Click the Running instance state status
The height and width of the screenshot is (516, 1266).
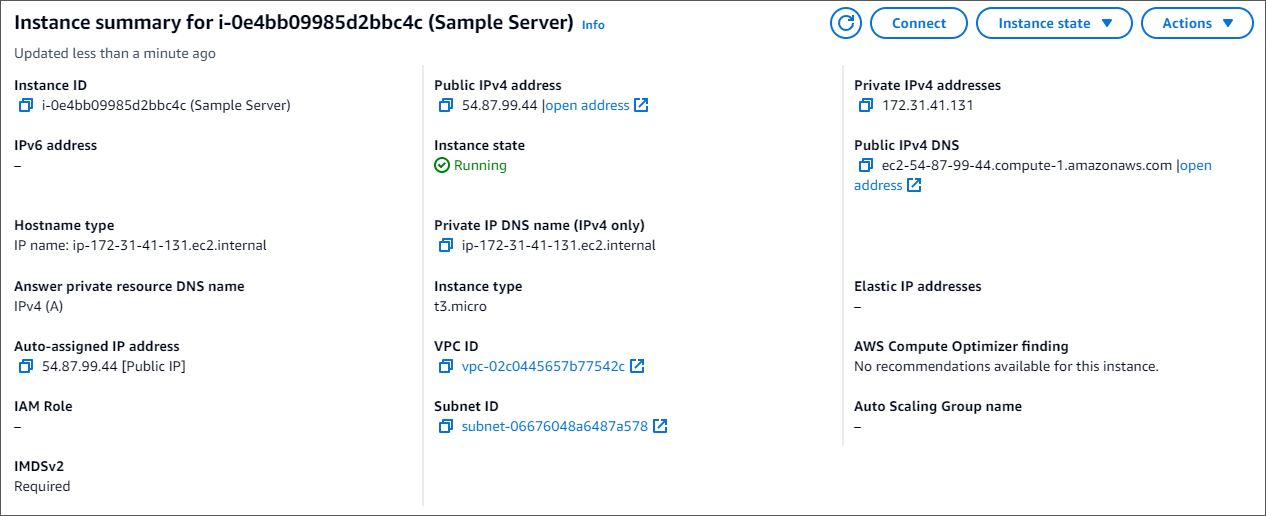(x=480, y=165)
